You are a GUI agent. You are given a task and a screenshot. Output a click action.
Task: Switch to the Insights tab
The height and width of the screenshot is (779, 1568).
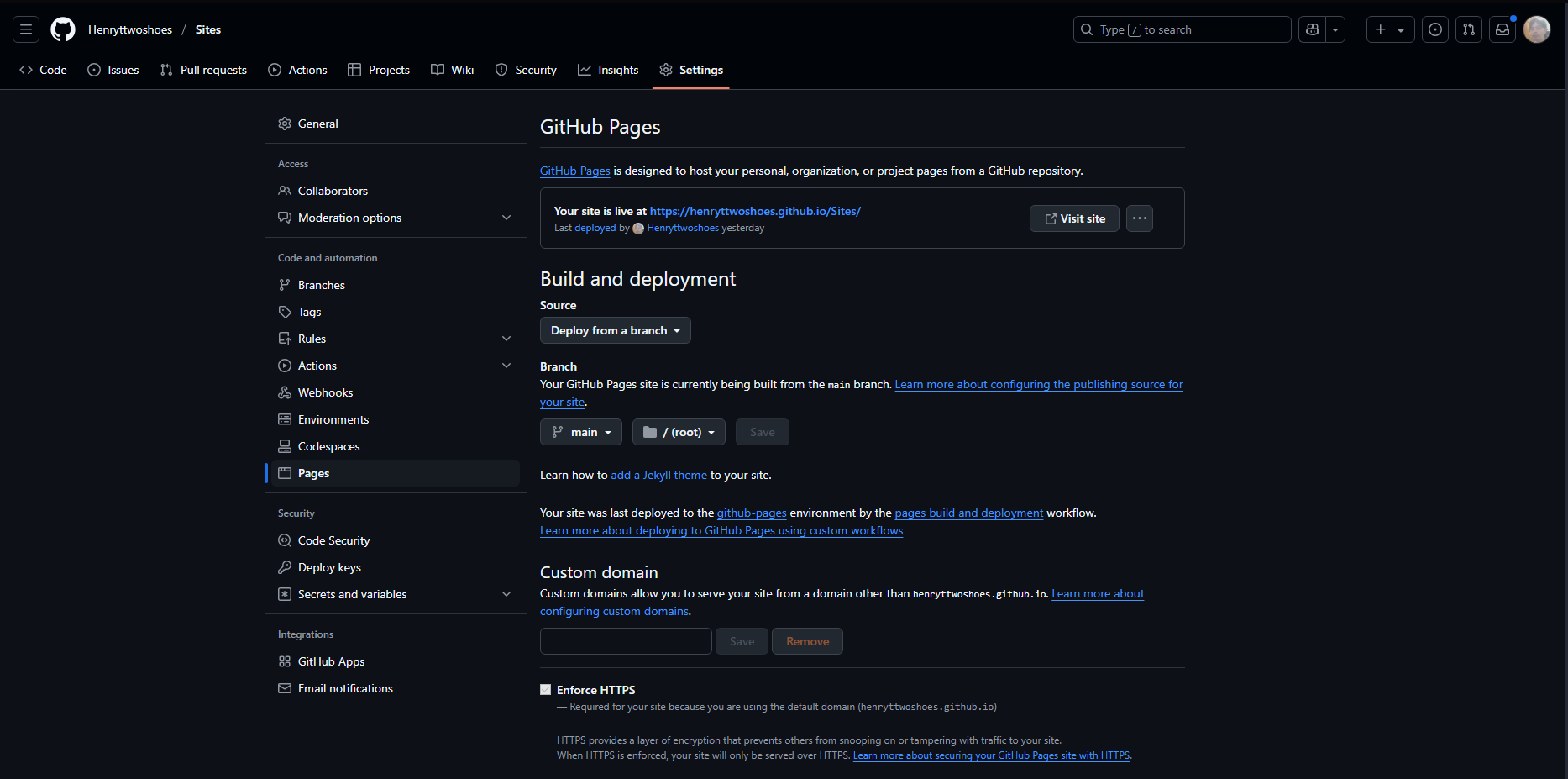click(608, 70)
